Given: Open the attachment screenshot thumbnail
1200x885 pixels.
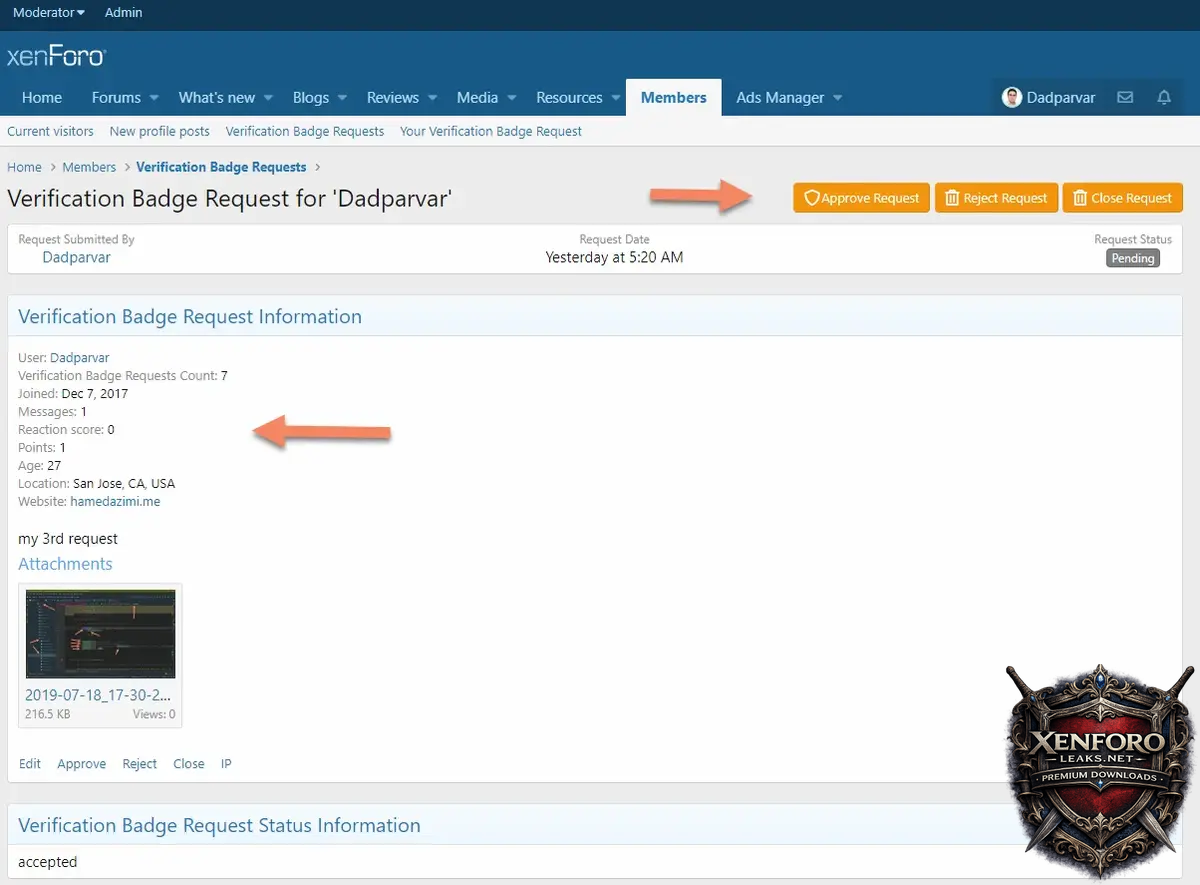Looking at the screenshot, I should 100,634.
